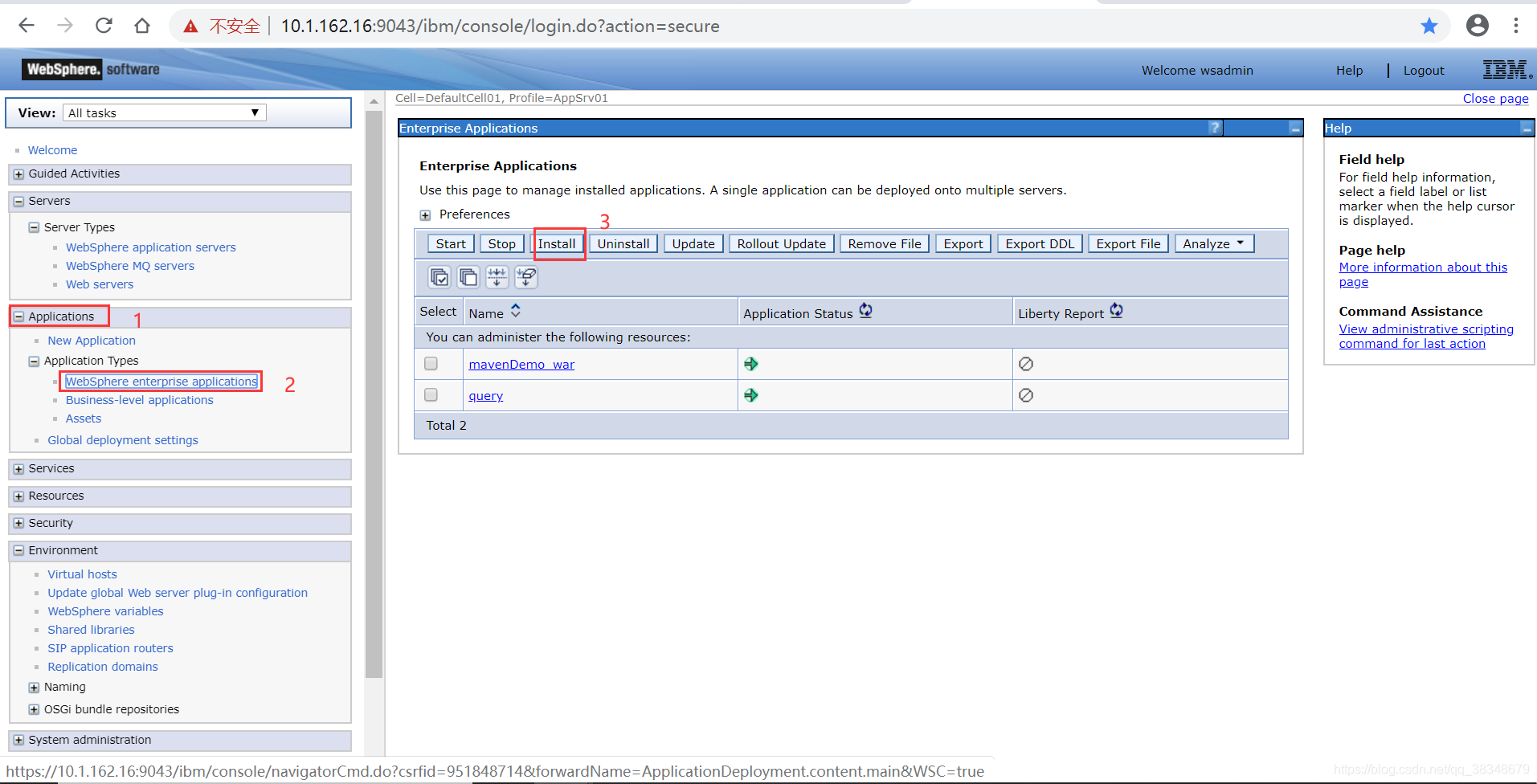This screenshot has height=784, width=1537.
Task: Click the browser forward arrow
Action: 65,26
